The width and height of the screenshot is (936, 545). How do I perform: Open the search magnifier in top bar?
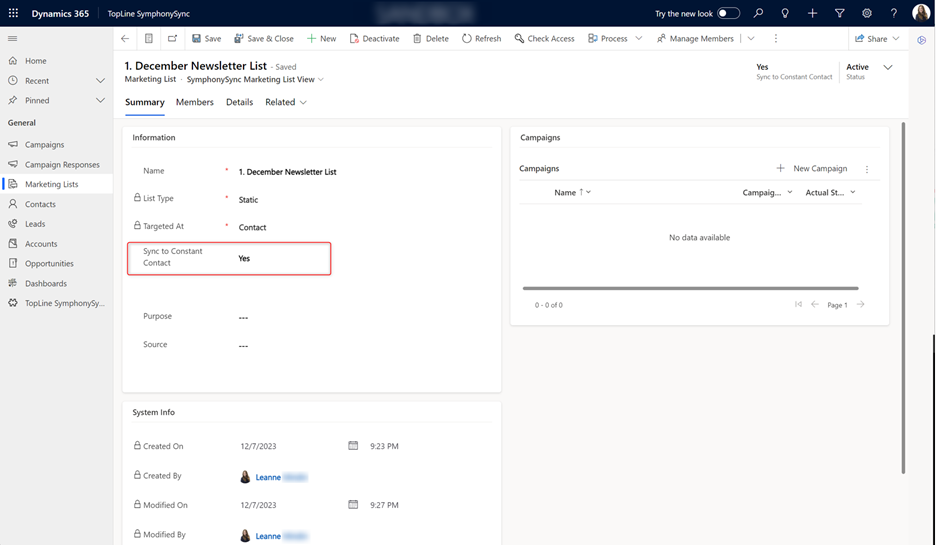758,13
